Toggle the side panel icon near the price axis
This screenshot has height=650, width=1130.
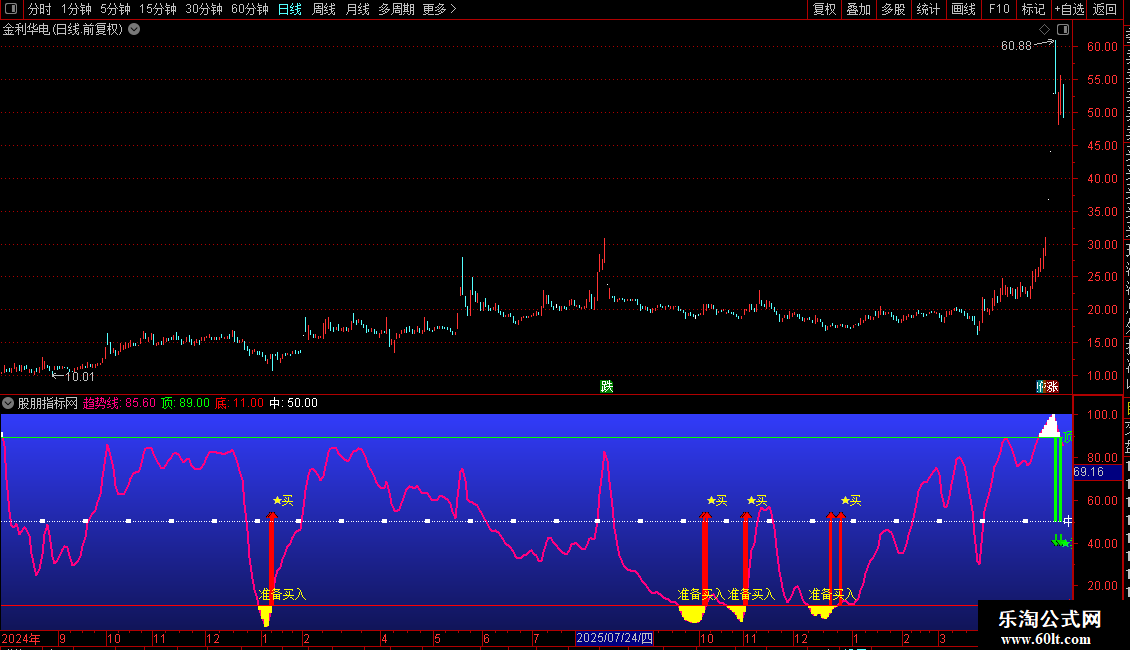pyautogui.click(x=1063, y=30)
